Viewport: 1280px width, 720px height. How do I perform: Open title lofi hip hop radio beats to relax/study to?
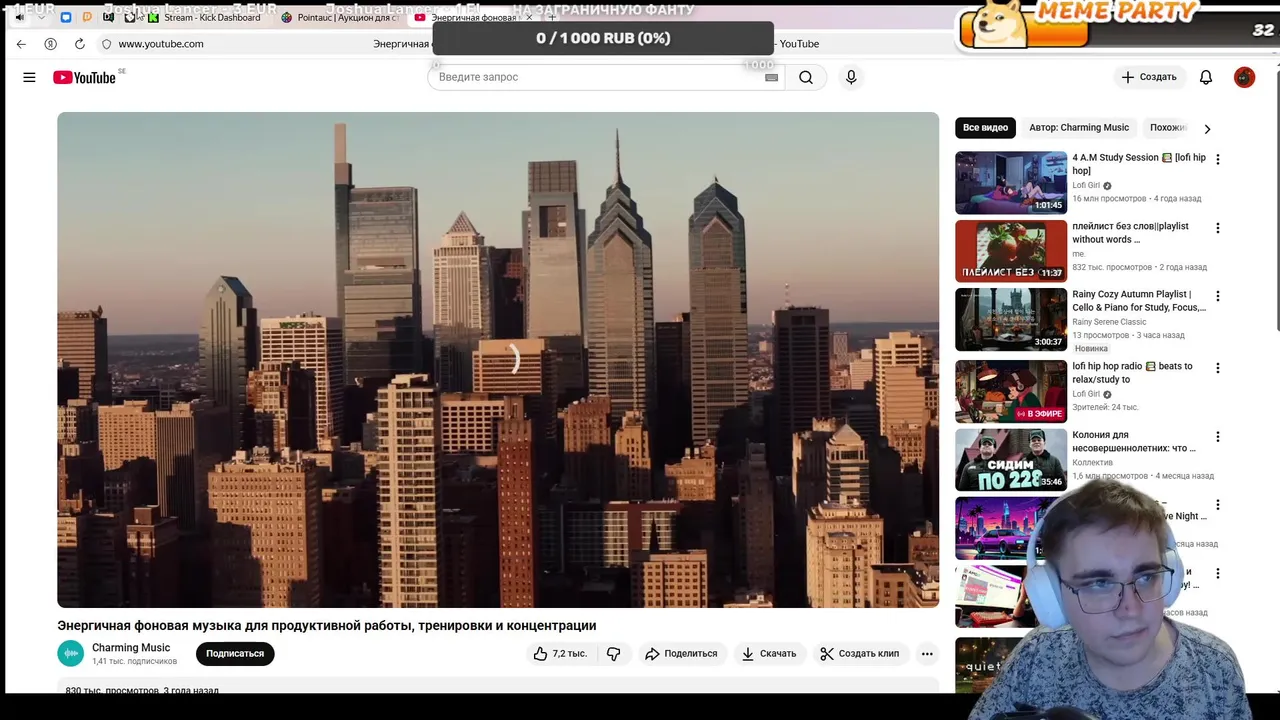[x=1132, y=373]
